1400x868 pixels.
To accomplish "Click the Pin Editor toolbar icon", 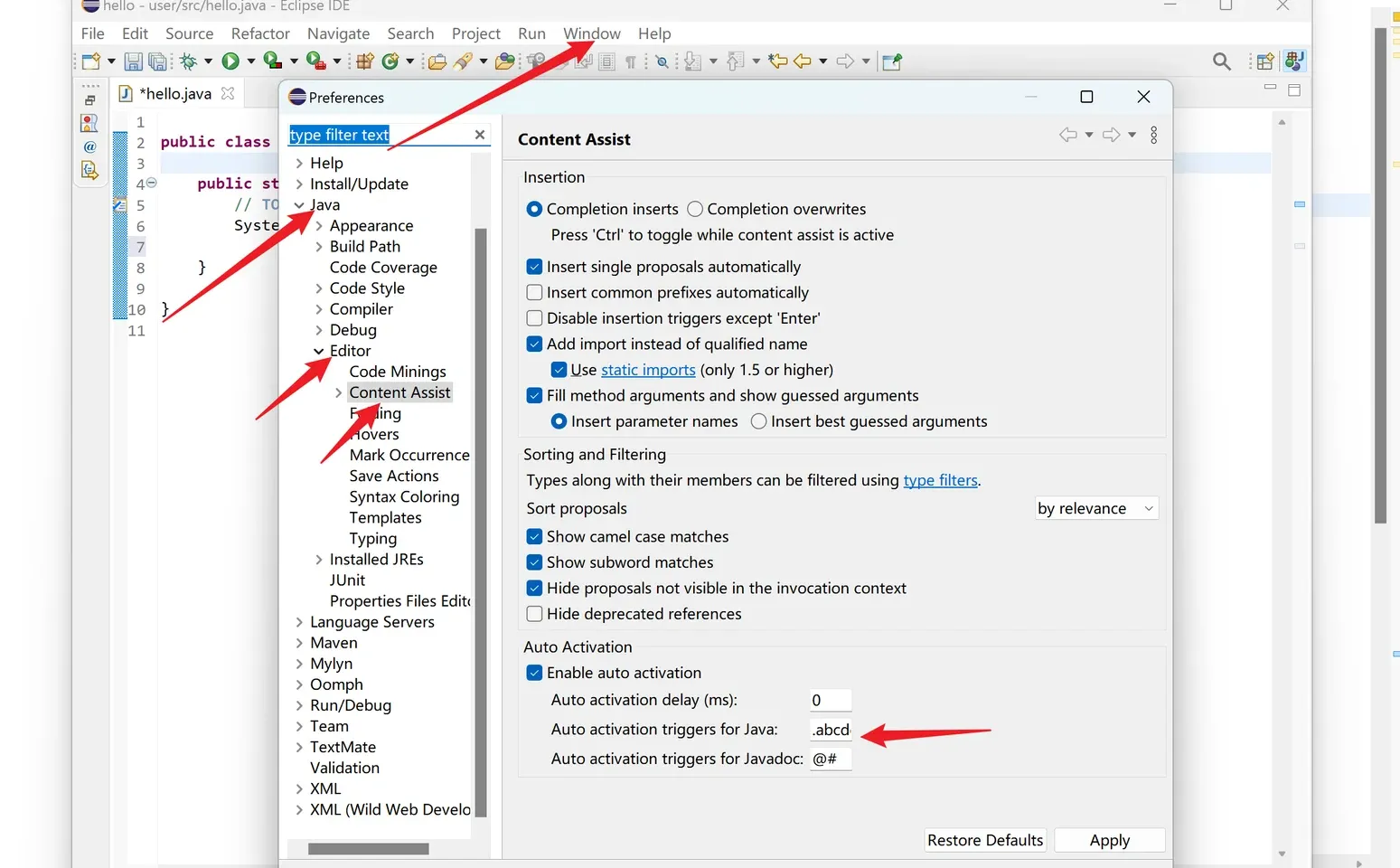I will (892, 61).
